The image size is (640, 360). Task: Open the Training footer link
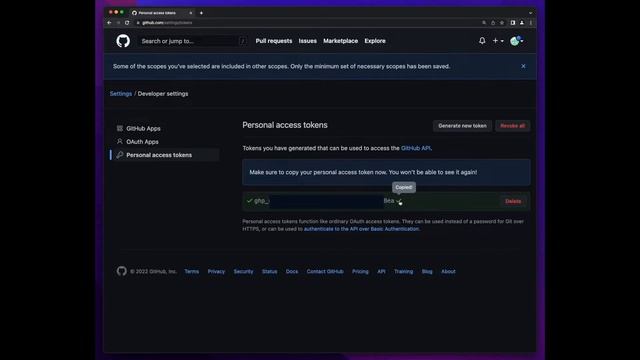[x=403, y=271]
